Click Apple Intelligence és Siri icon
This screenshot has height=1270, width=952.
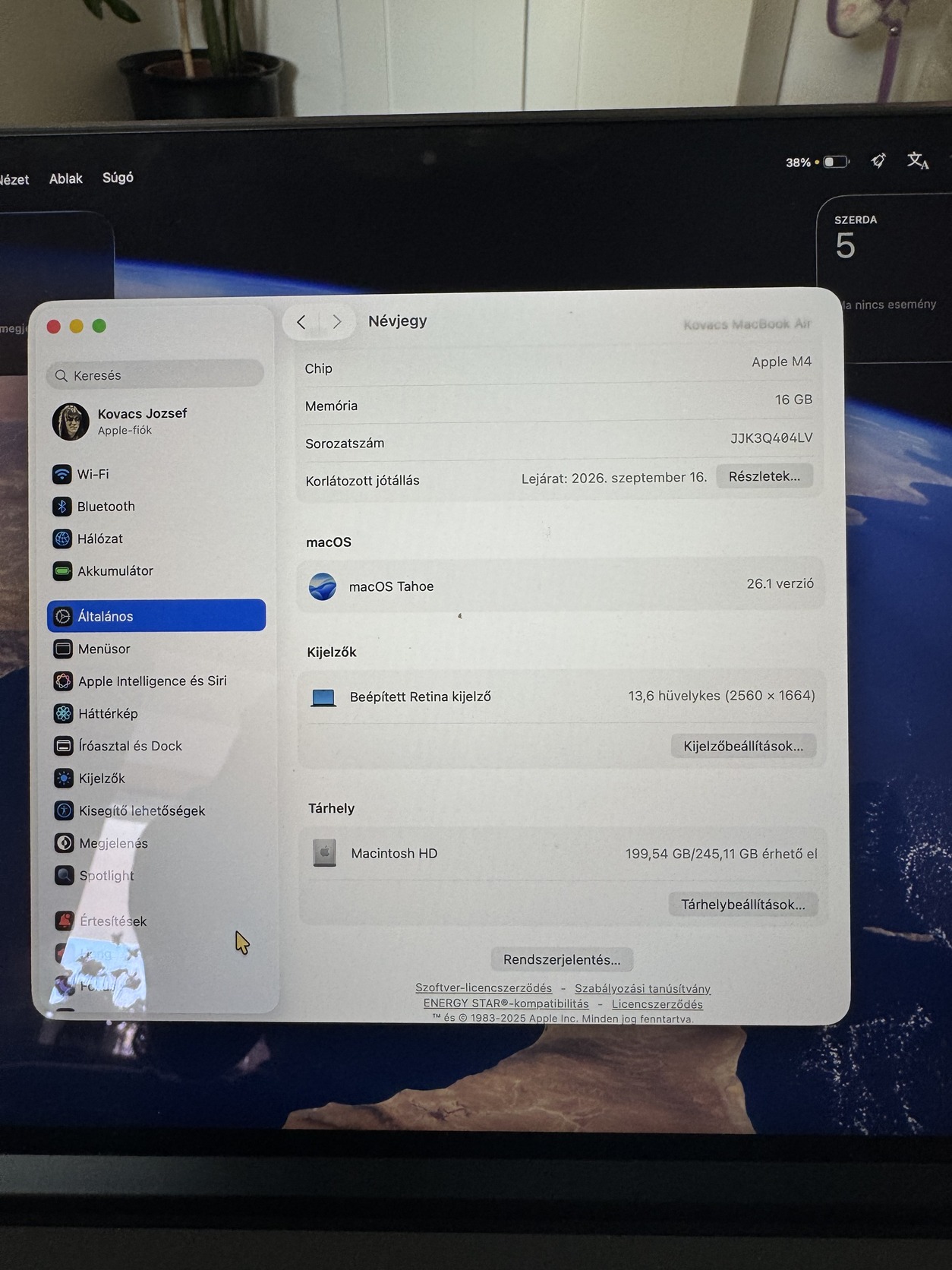click(x=64, y=681)
